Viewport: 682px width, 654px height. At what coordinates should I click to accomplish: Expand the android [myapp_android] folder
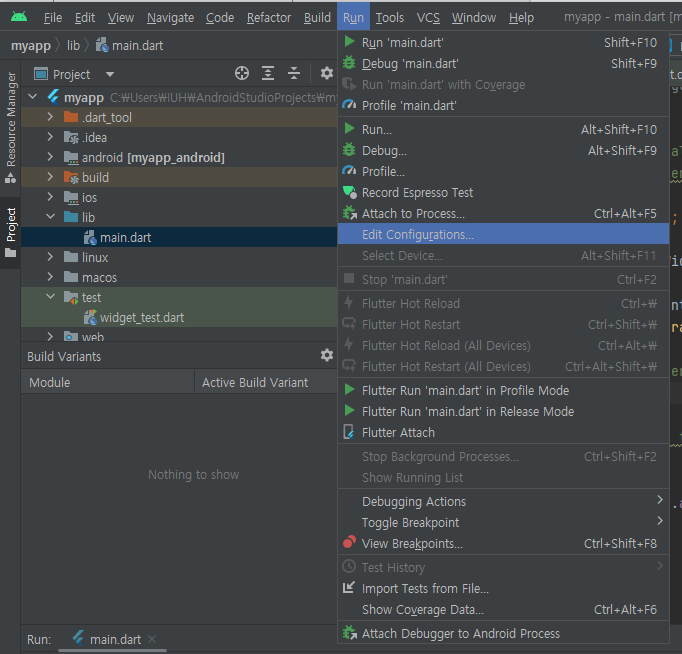(x=50, y=157)
